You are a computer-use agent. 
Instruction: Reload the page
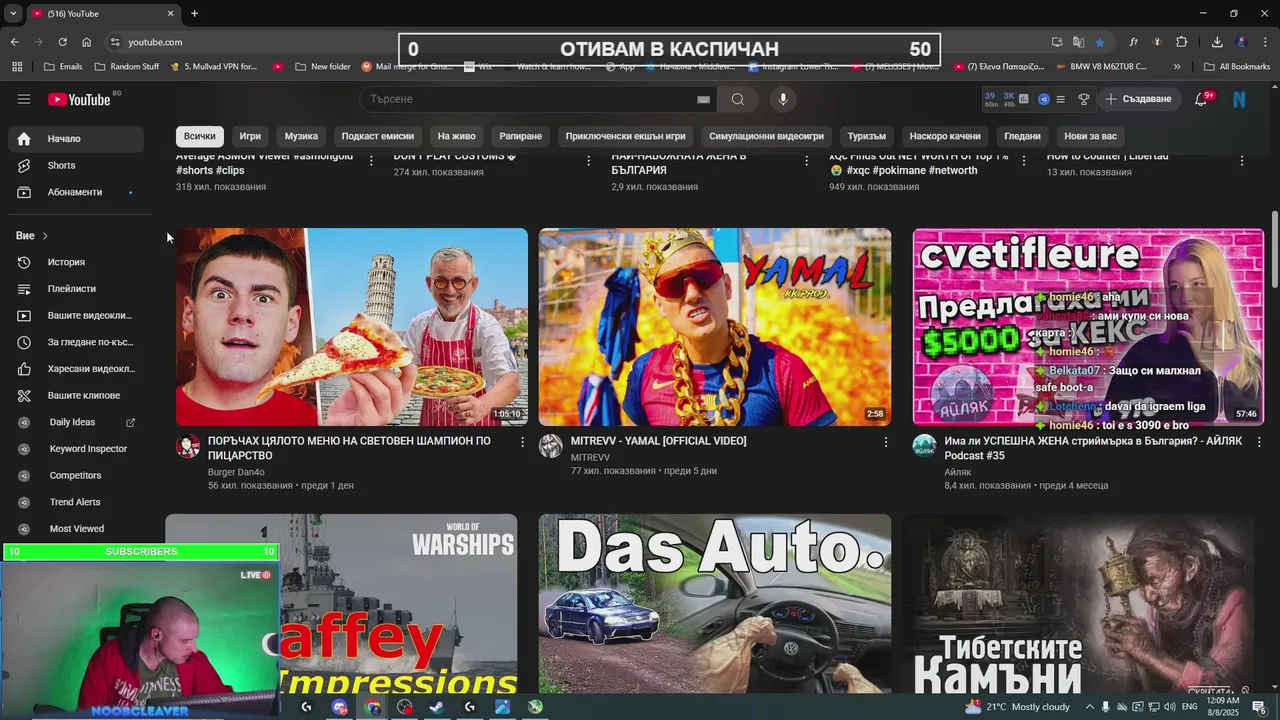coord(62,42)
